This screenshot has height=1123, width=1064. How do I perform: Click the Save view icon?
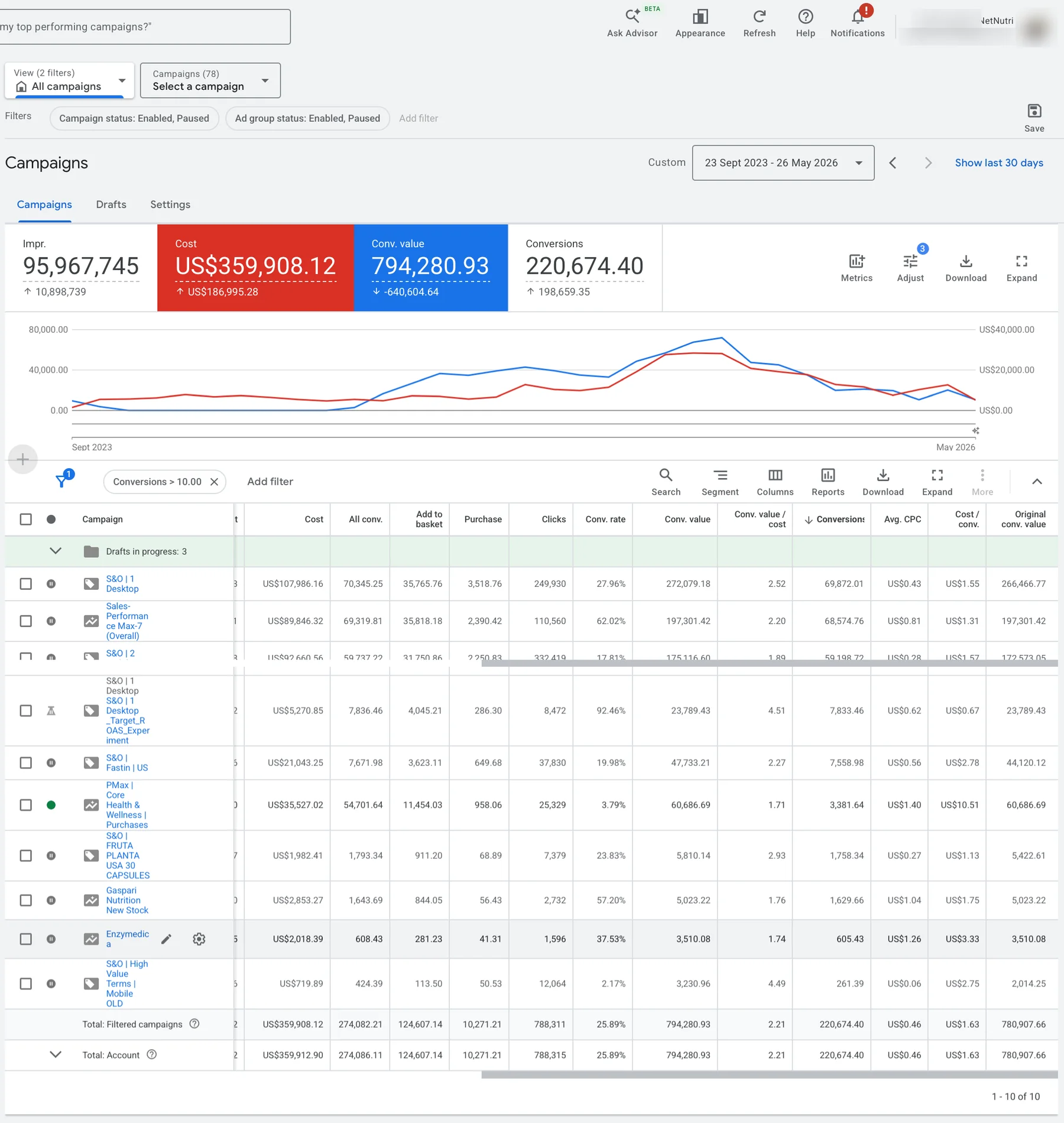[1034, 118]
